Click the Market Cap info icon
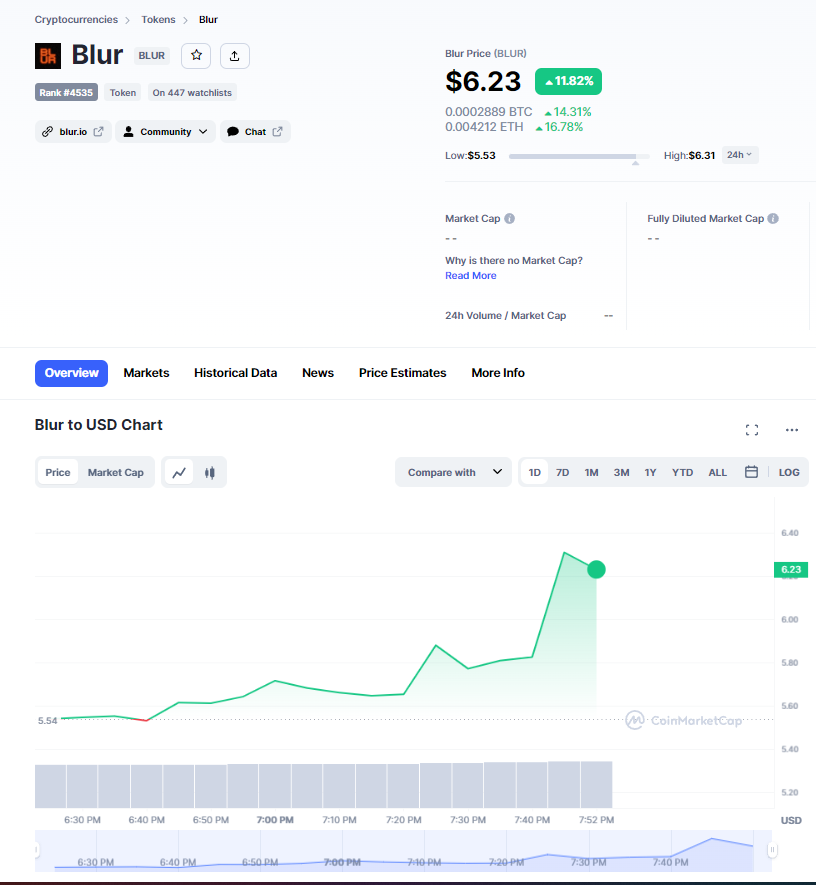The image size is (816, 885). point(510,219)
